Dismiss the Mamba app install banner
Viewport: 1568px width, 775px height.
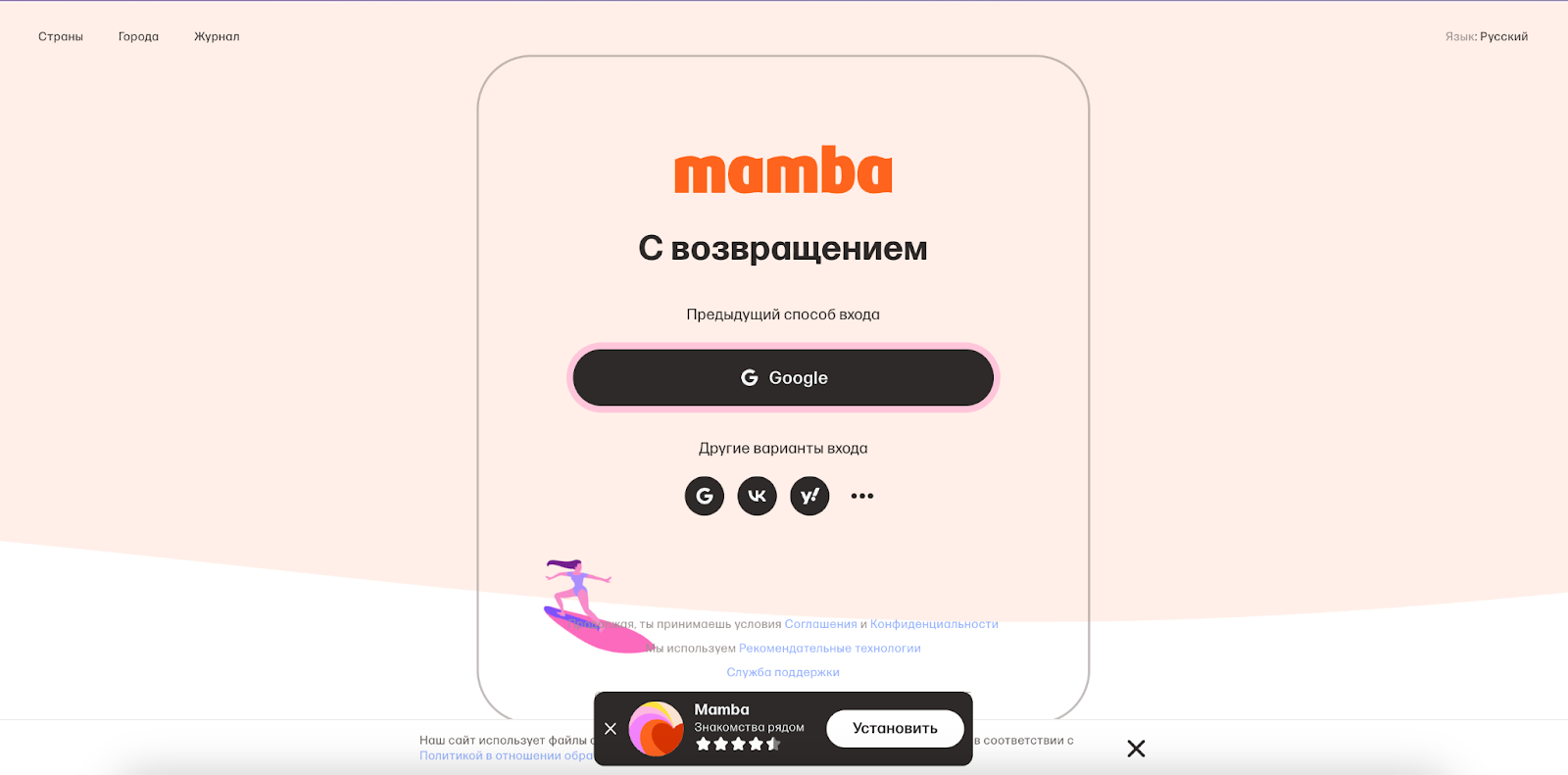pyautogui.click(x=611, y=729)
